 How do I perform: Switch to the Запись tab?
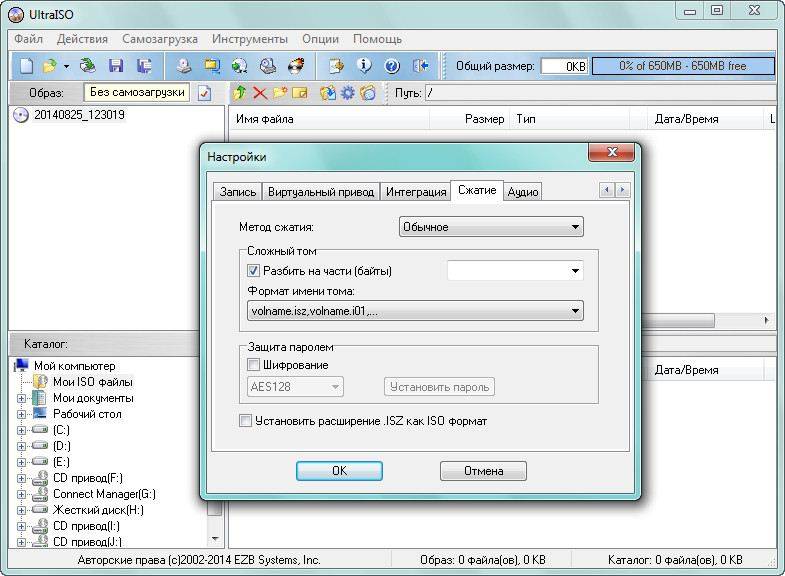[x=238, y=192]
